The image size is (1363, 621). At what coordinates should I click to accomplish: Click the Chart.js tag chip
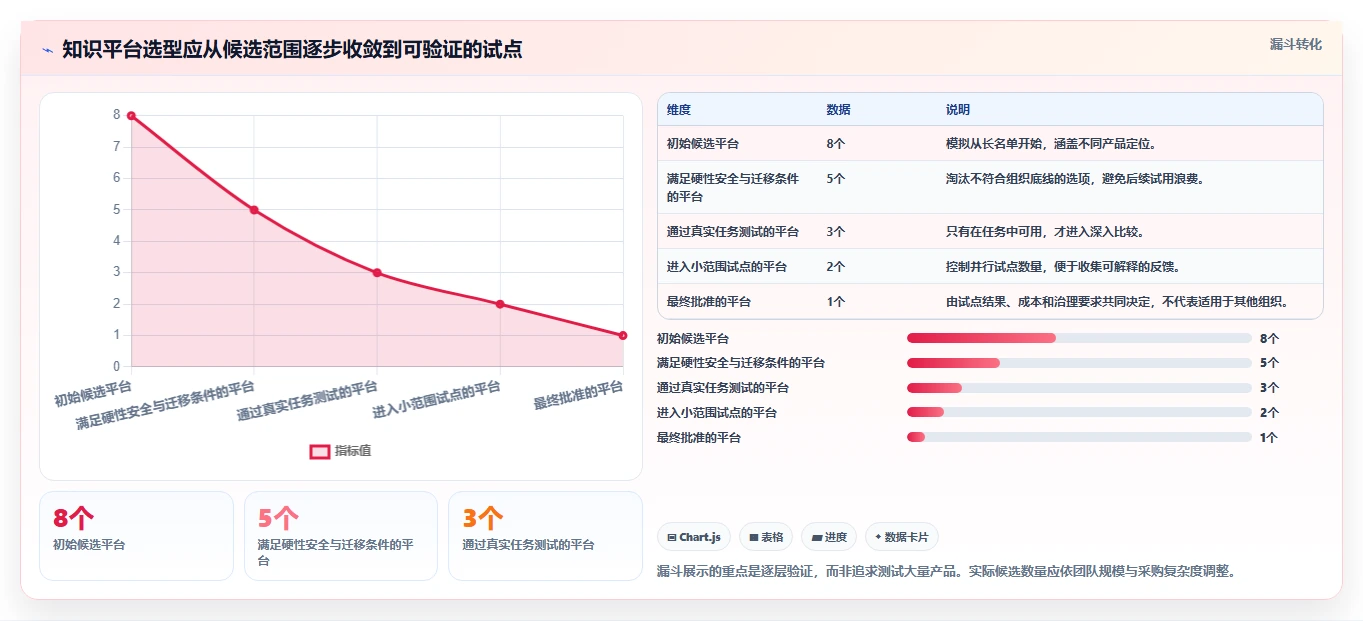coord(694,537)
